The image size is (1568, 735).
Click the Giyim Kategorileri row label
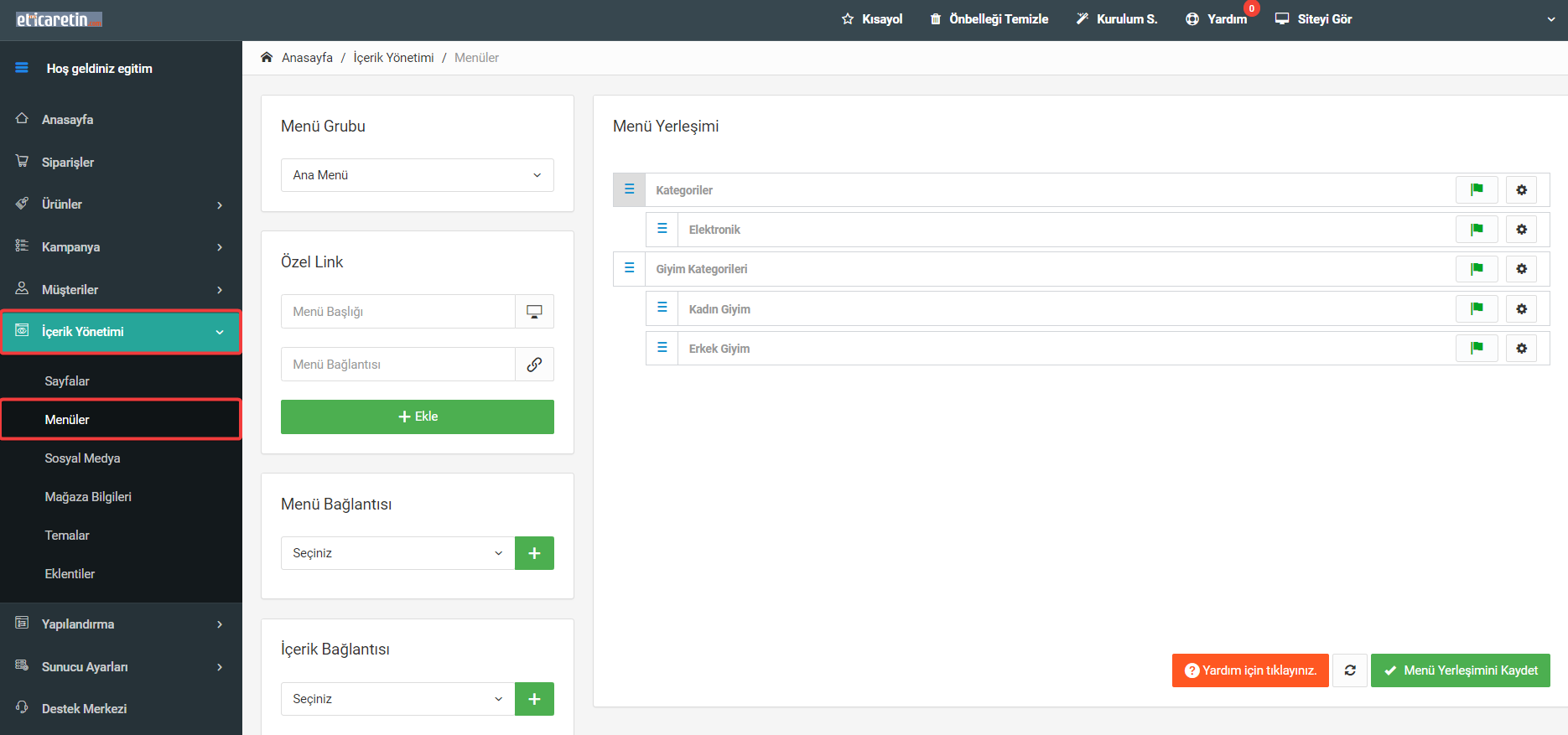tap(702, 269)
